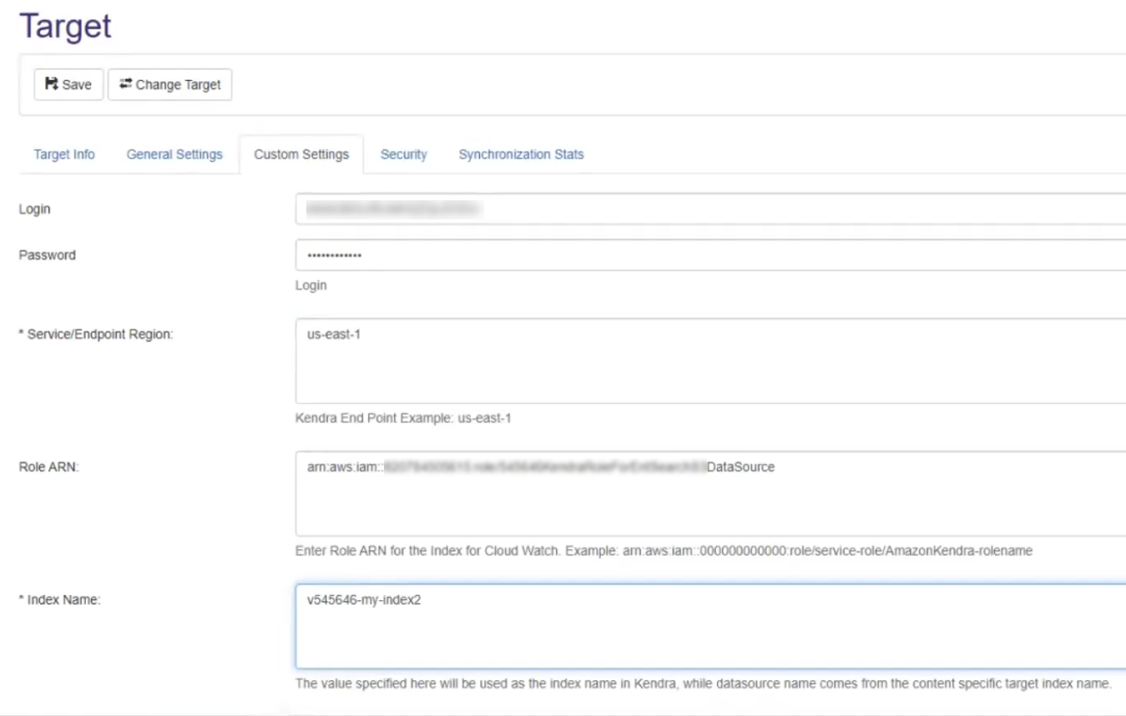This screenshot has height=716, width=1126.
Task: Open the Target Info tab
Action: [64, 155]
